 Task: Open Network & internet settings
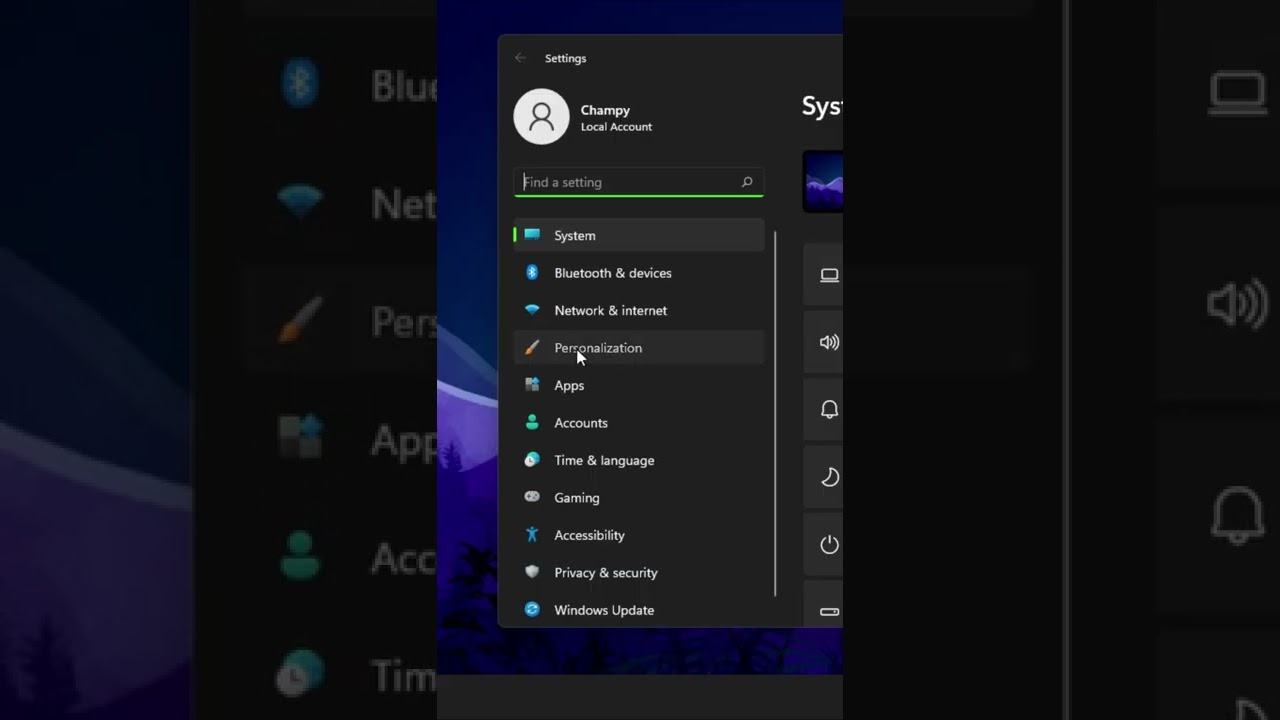click(639, 310)
